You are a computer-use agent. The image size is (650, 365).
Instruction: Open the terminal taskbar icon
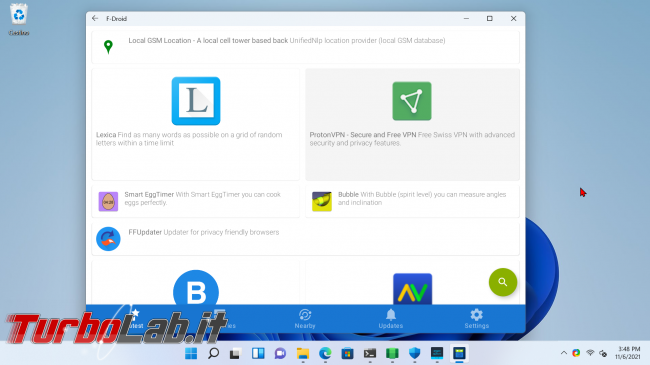370,353
